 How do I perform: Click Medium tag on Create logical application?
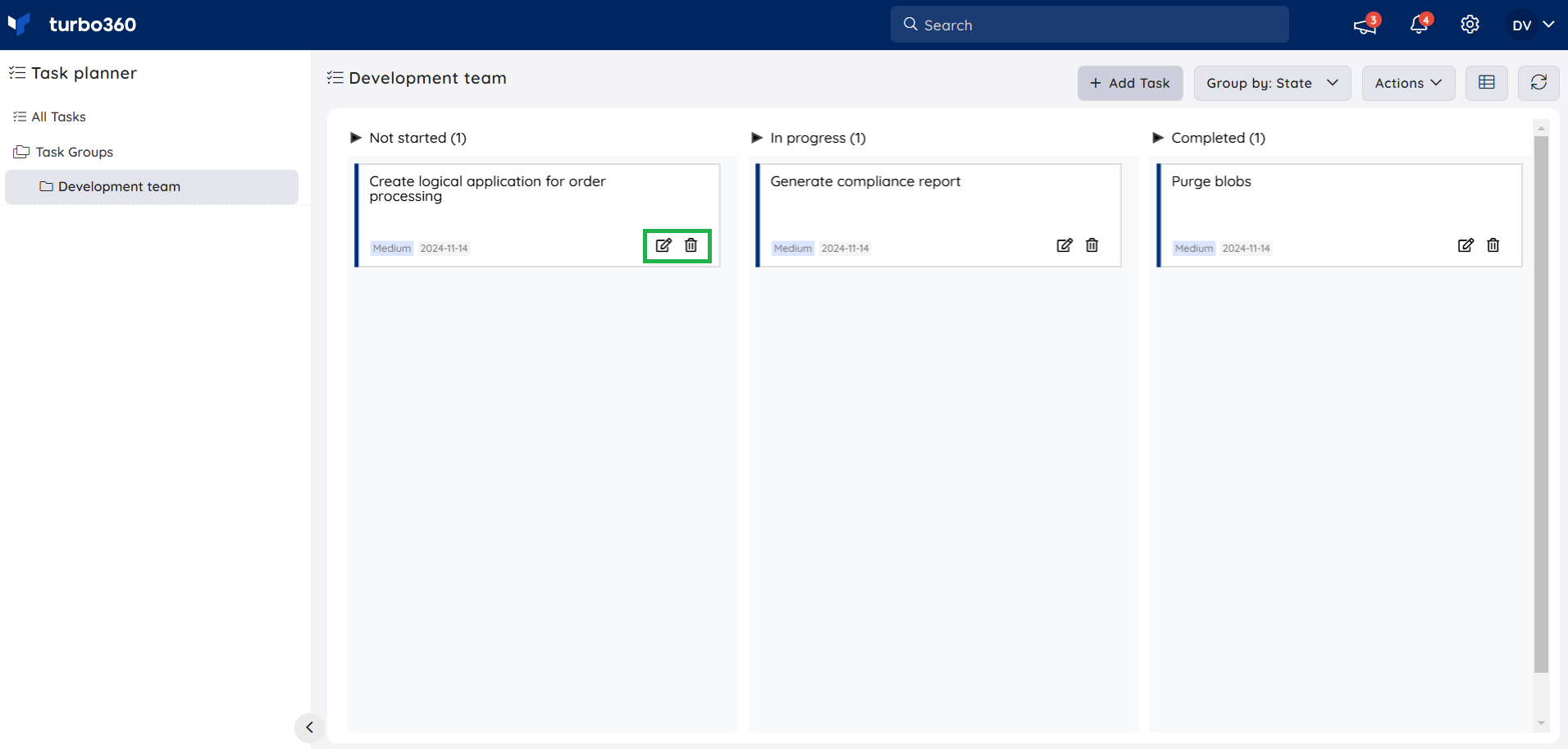pos(391,248)
